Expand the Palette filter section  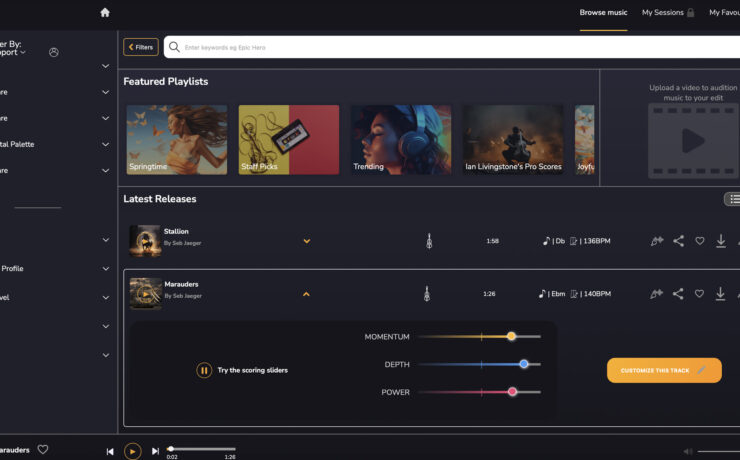pyautogui.click(x=106, y=144)
